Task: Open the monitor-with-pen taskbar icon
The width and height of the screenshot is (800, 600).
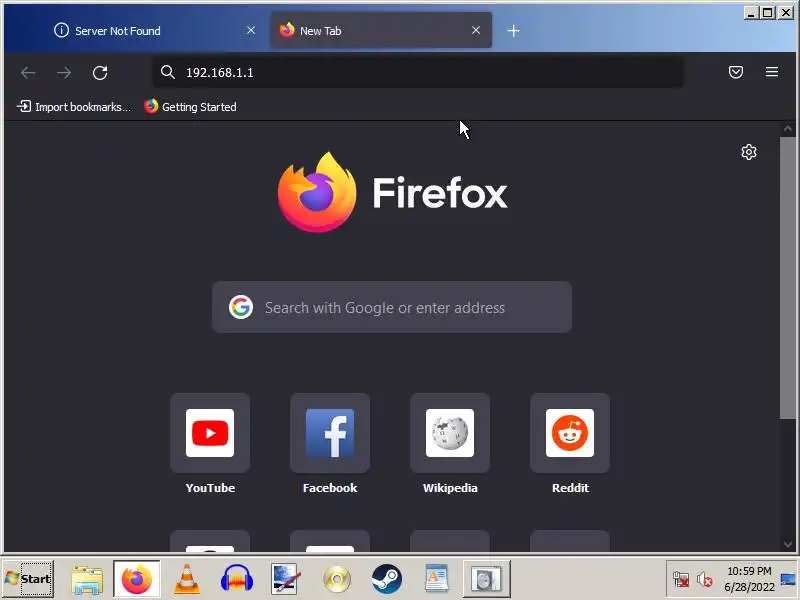Action: point(286,580)
